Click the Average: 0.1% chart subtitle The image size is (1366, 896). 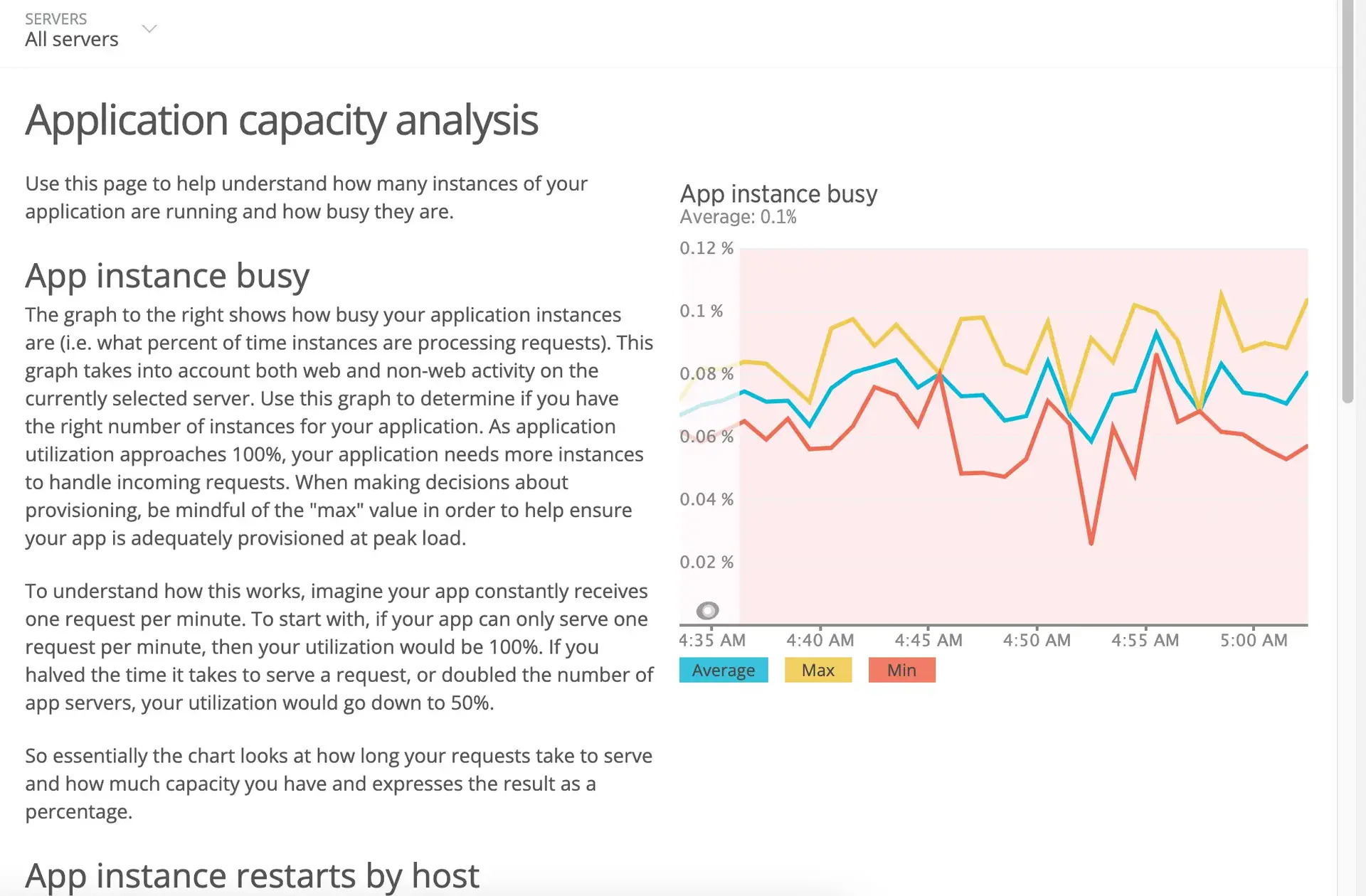(738, 217)
